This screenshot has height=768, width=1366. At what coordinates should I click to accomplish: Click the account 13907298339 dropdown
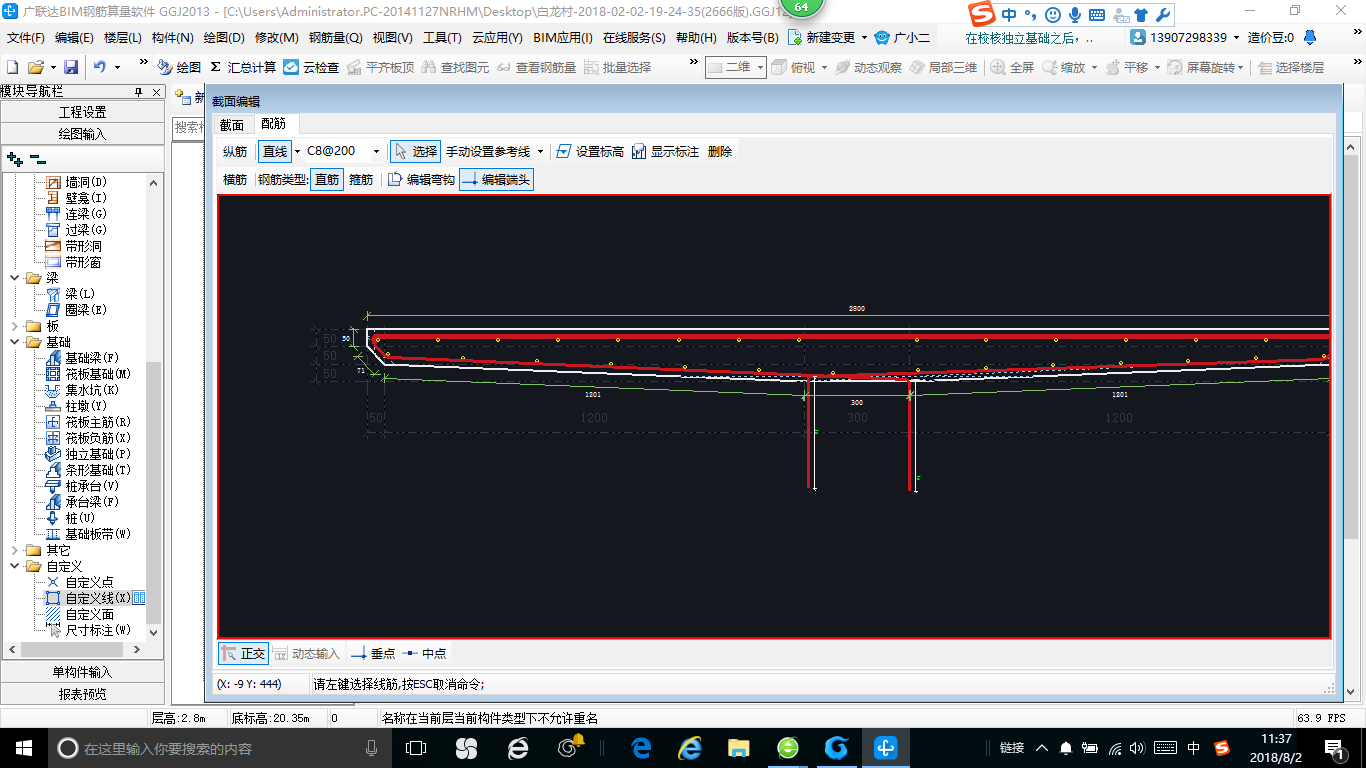(x=1186, y=37)
